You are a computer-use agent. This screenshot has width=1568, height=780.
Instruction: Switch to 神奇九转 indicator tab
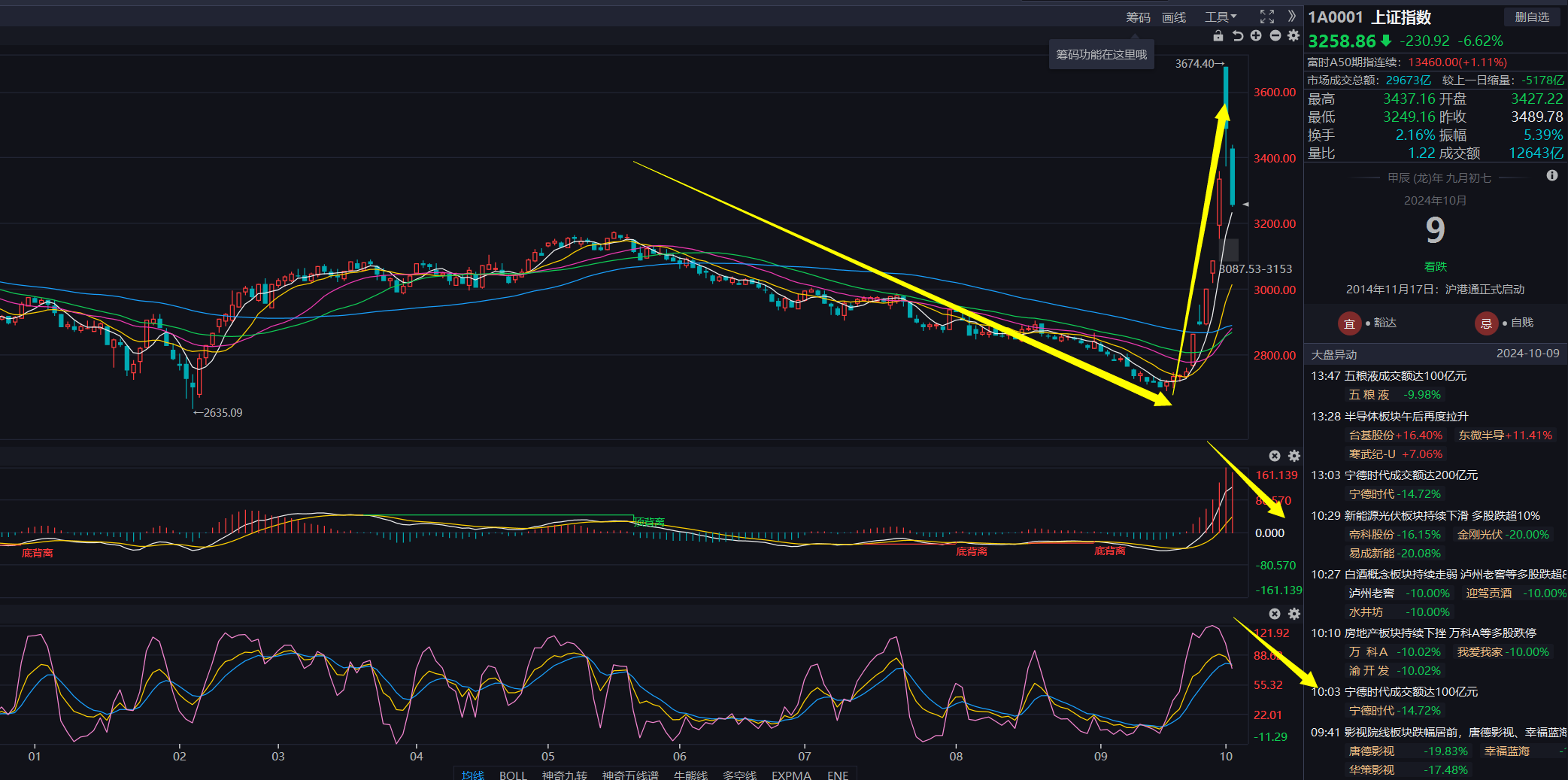point(564,775)
